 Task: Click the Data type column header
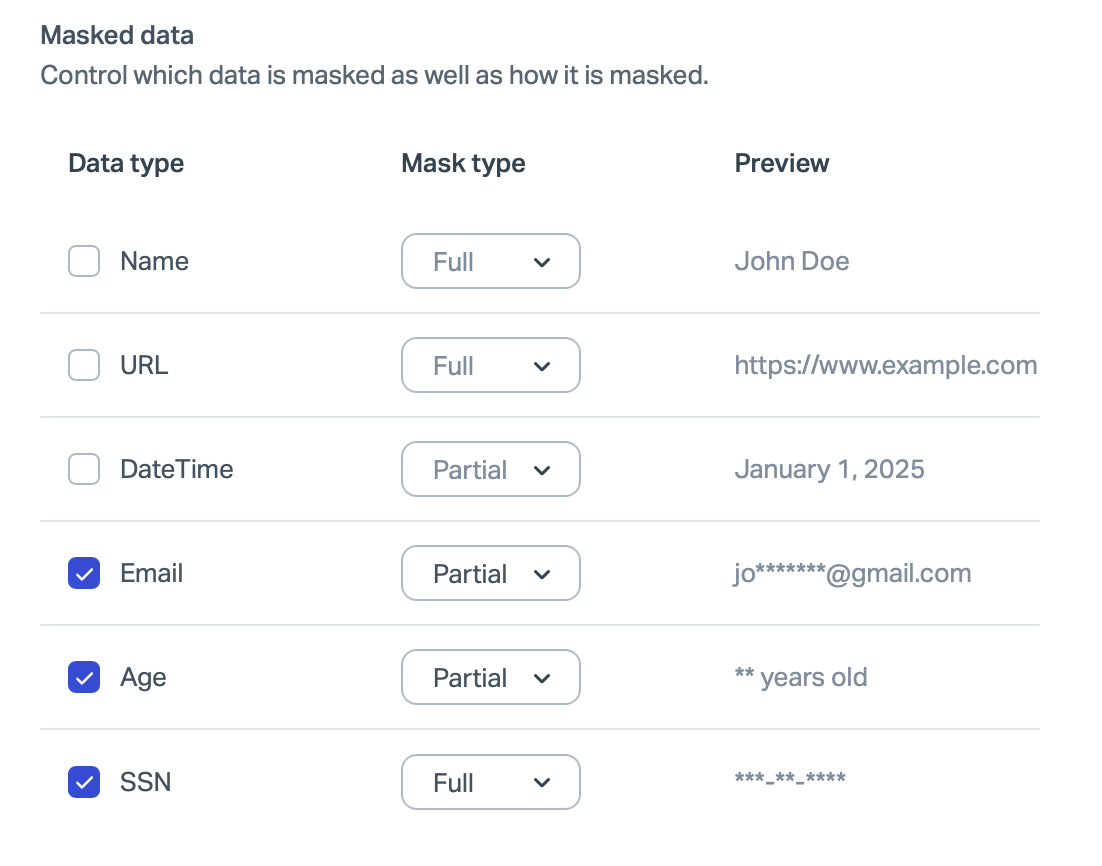click(x=126, y=163)
